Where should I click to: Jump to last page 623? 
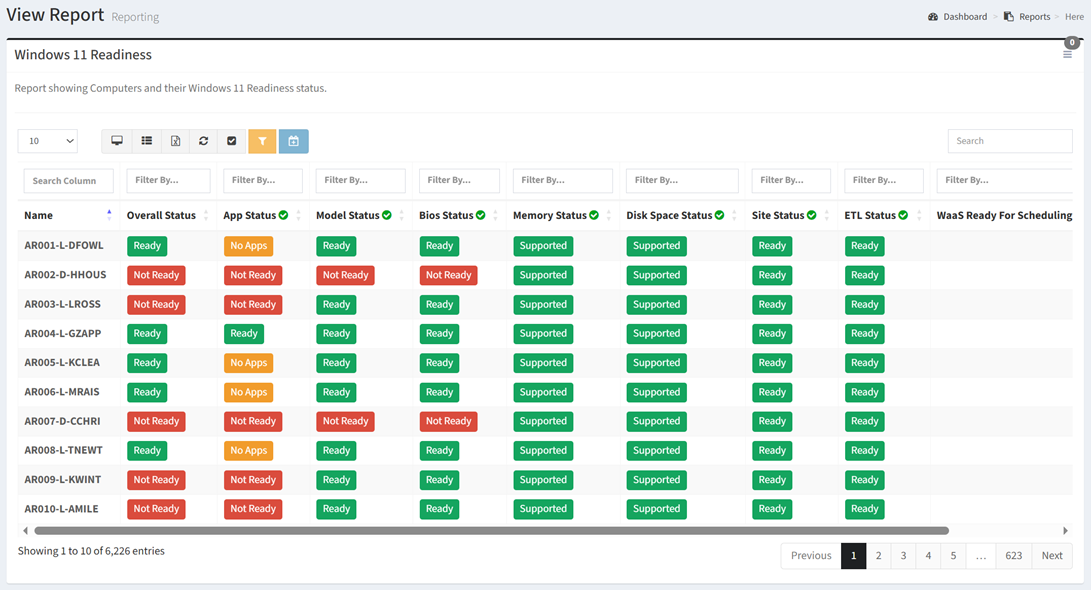pos(1013,556)
